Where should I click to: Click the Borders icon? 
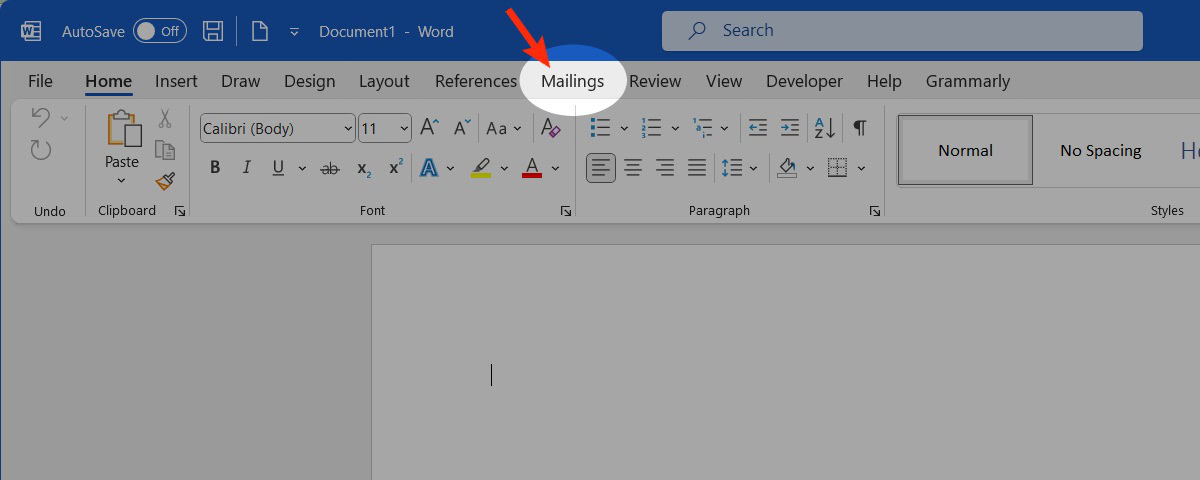click(x=838, y=168)
